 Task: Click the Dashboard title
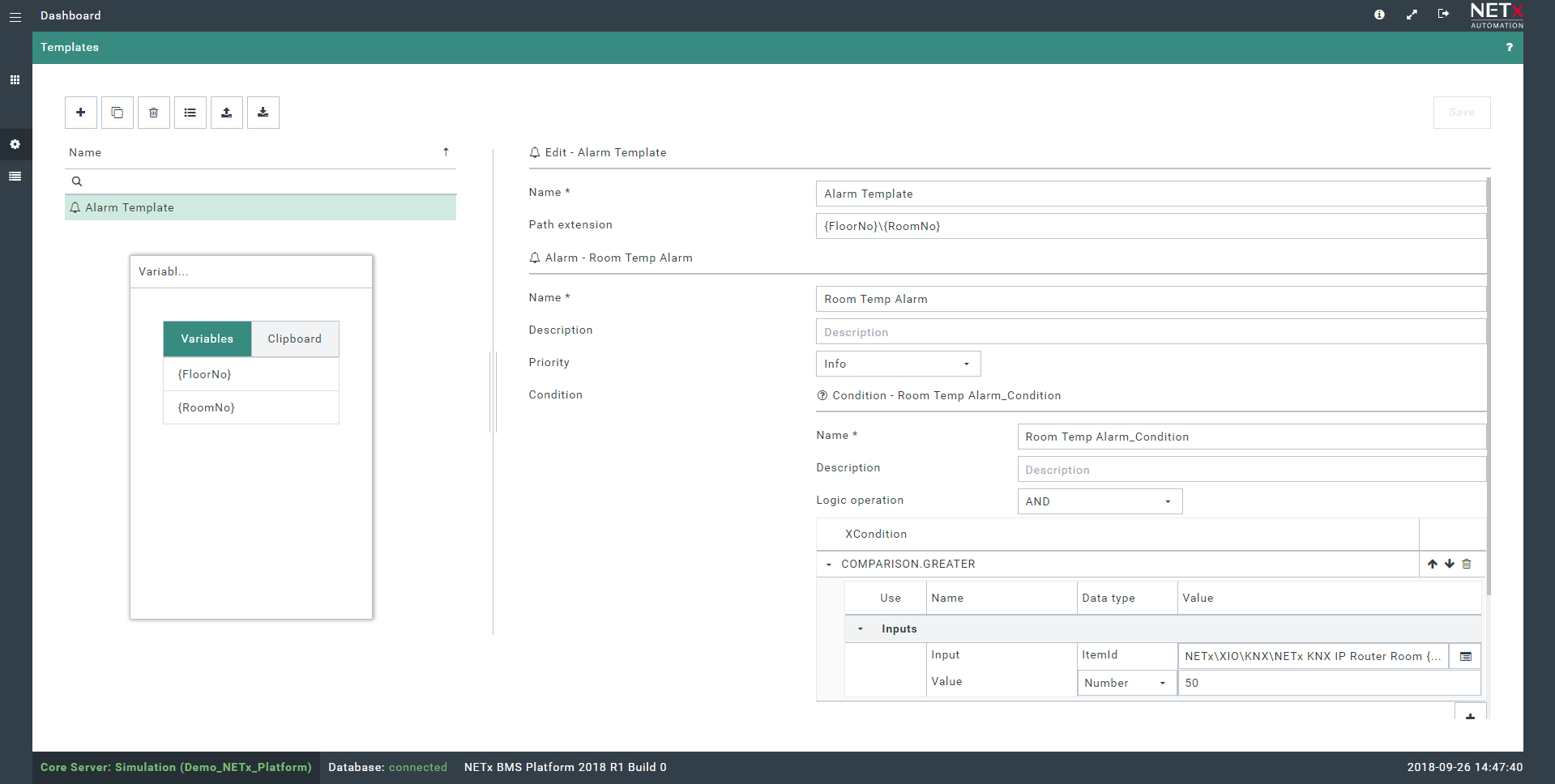(70, 15)
